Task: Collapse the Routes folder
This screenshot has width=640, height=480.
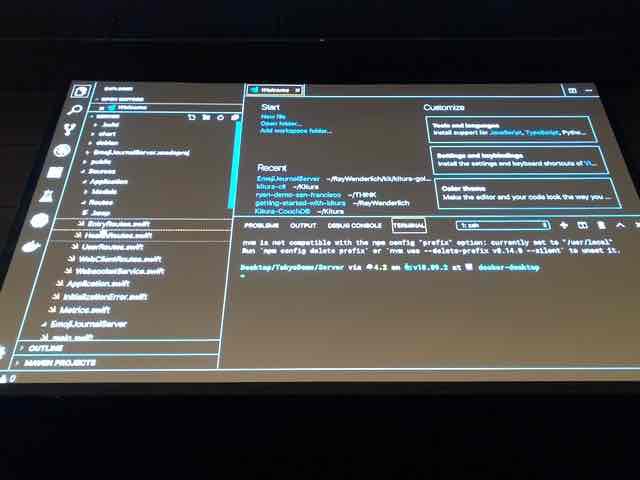Action: [100, 202]
